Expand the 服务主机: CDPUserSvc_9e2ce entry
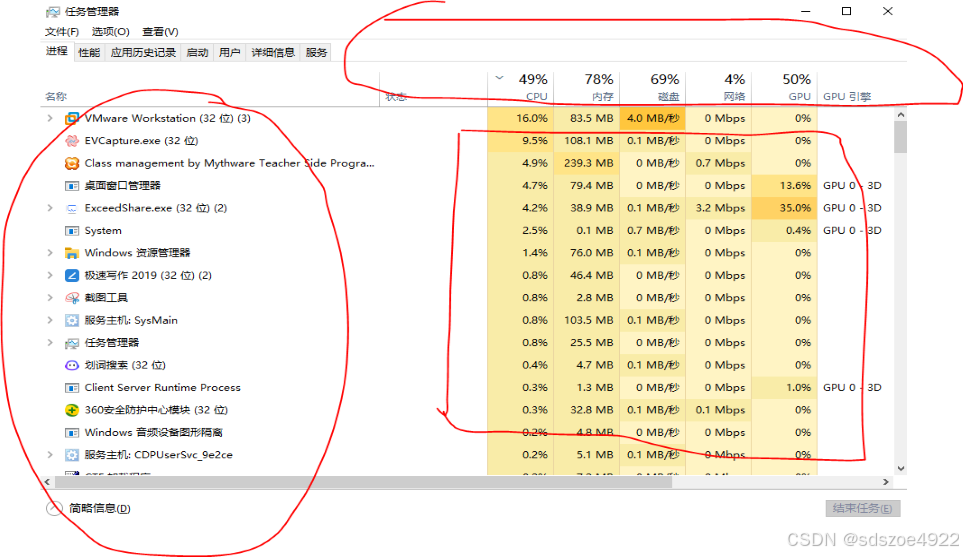963x557 pixels. coord(50,454)
